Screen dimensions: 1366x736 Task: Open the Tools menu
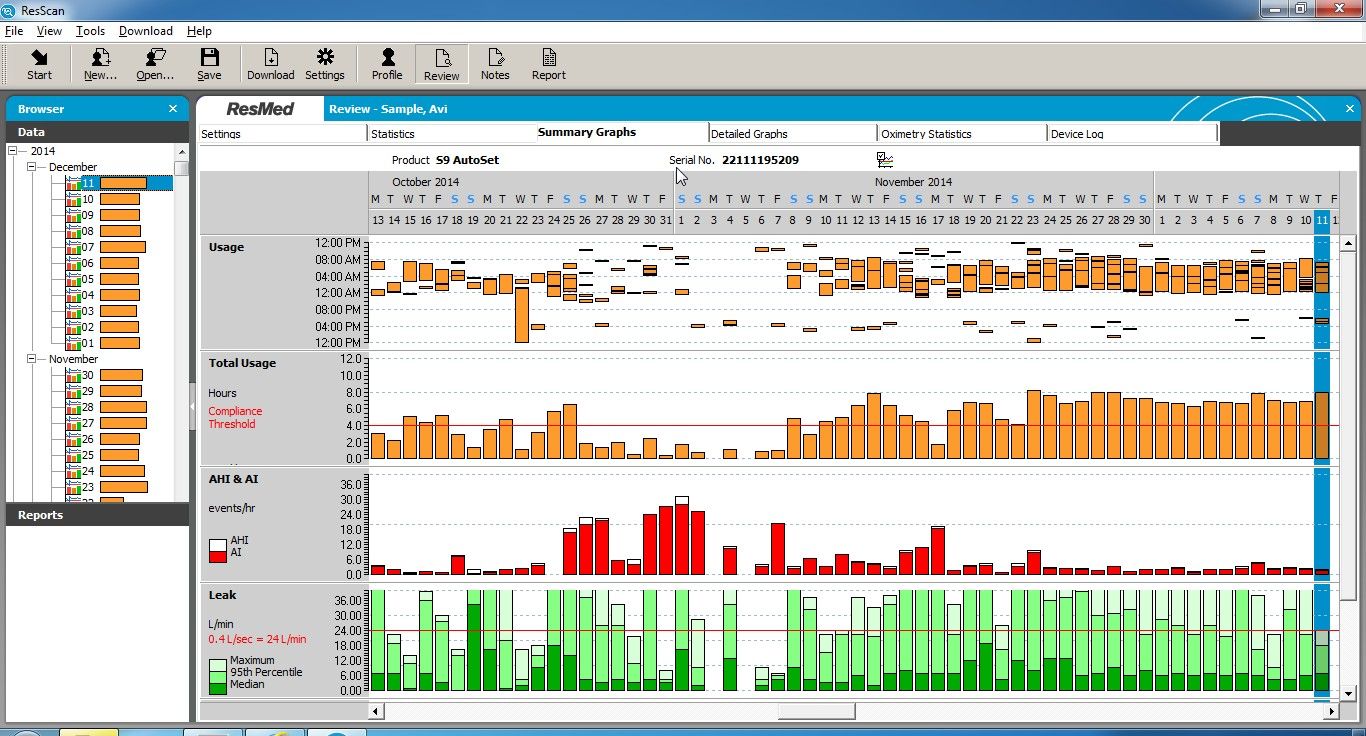[x=90, y=31]
